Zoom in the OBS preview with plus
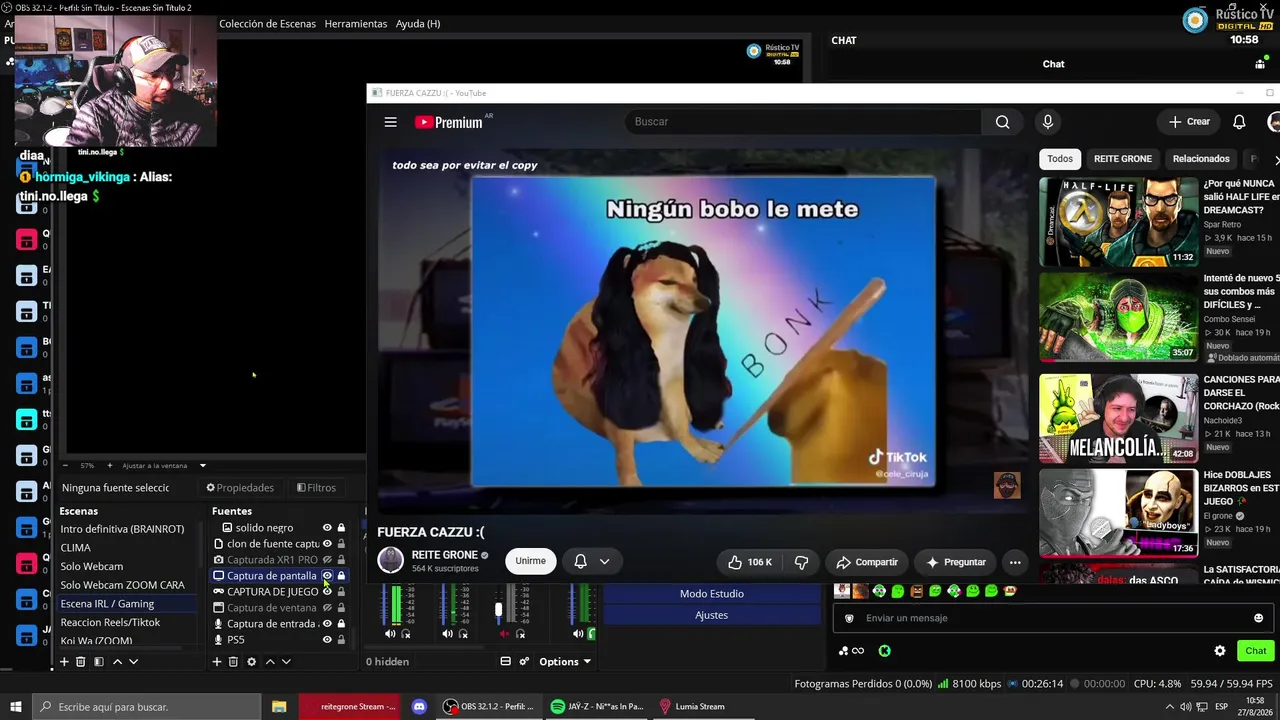1280x720 pixels. [109, 466]
